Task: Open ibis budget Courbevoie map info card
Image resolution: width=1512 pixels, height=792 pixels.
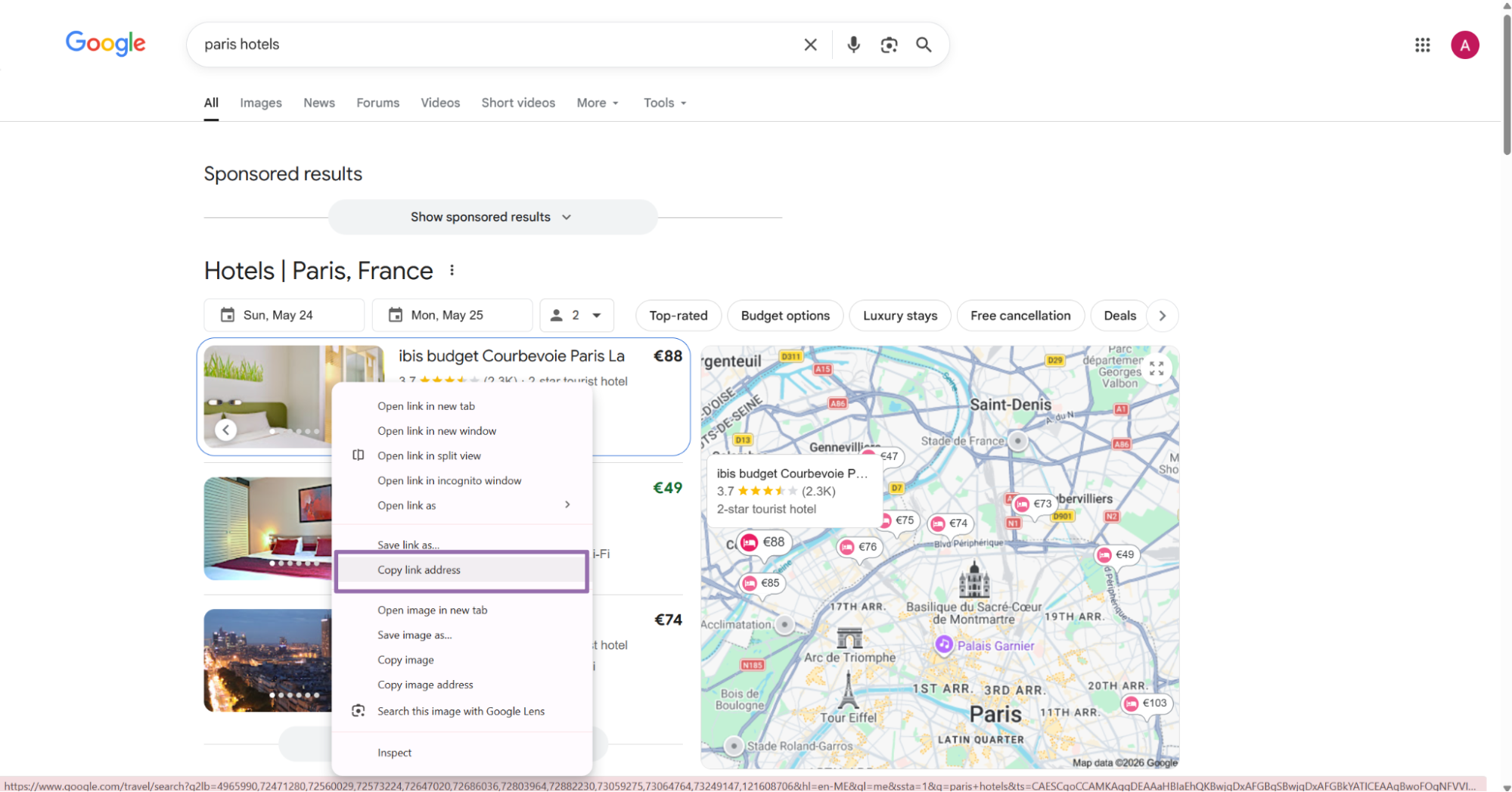Action: point(794,491)
